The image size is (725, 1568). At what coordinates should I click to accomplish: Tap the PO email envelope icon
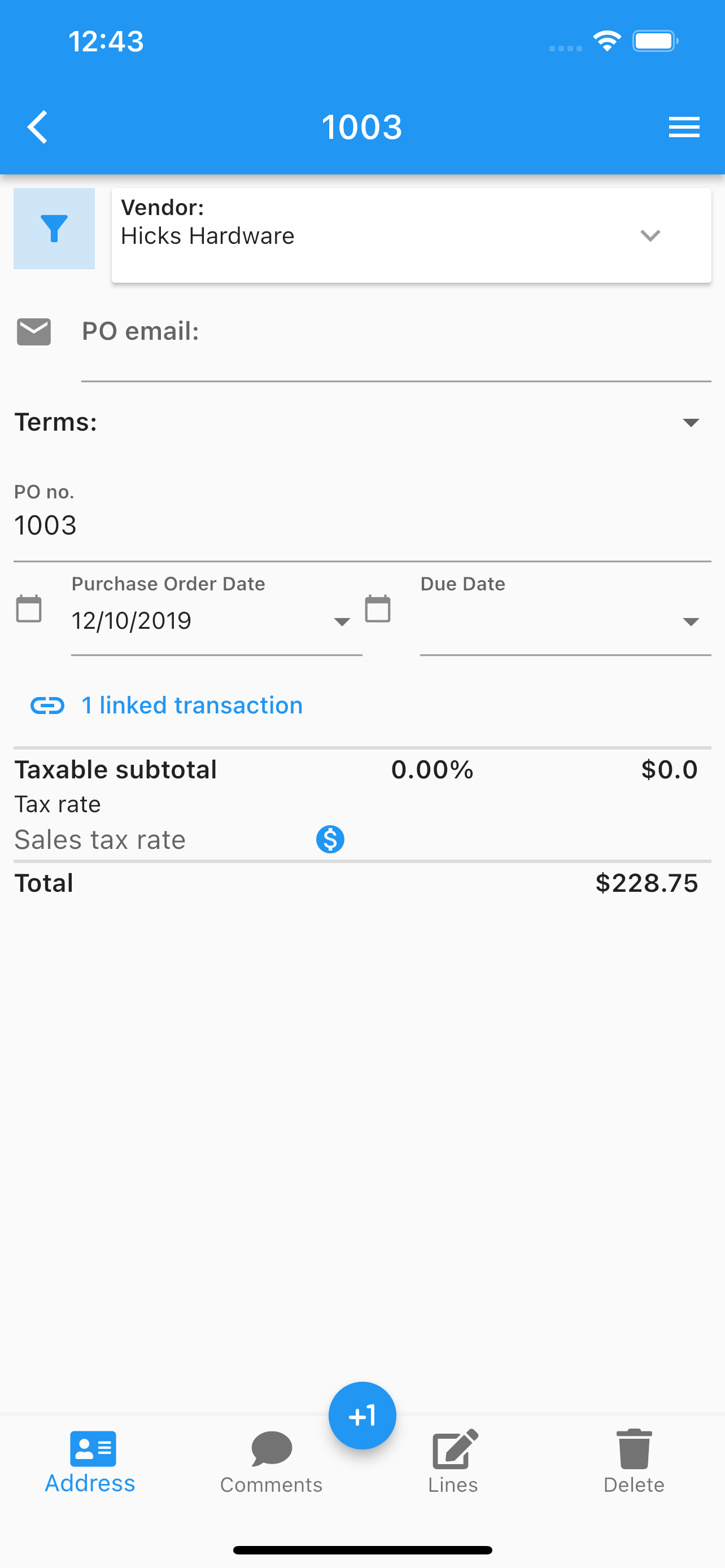click(33, 332)
